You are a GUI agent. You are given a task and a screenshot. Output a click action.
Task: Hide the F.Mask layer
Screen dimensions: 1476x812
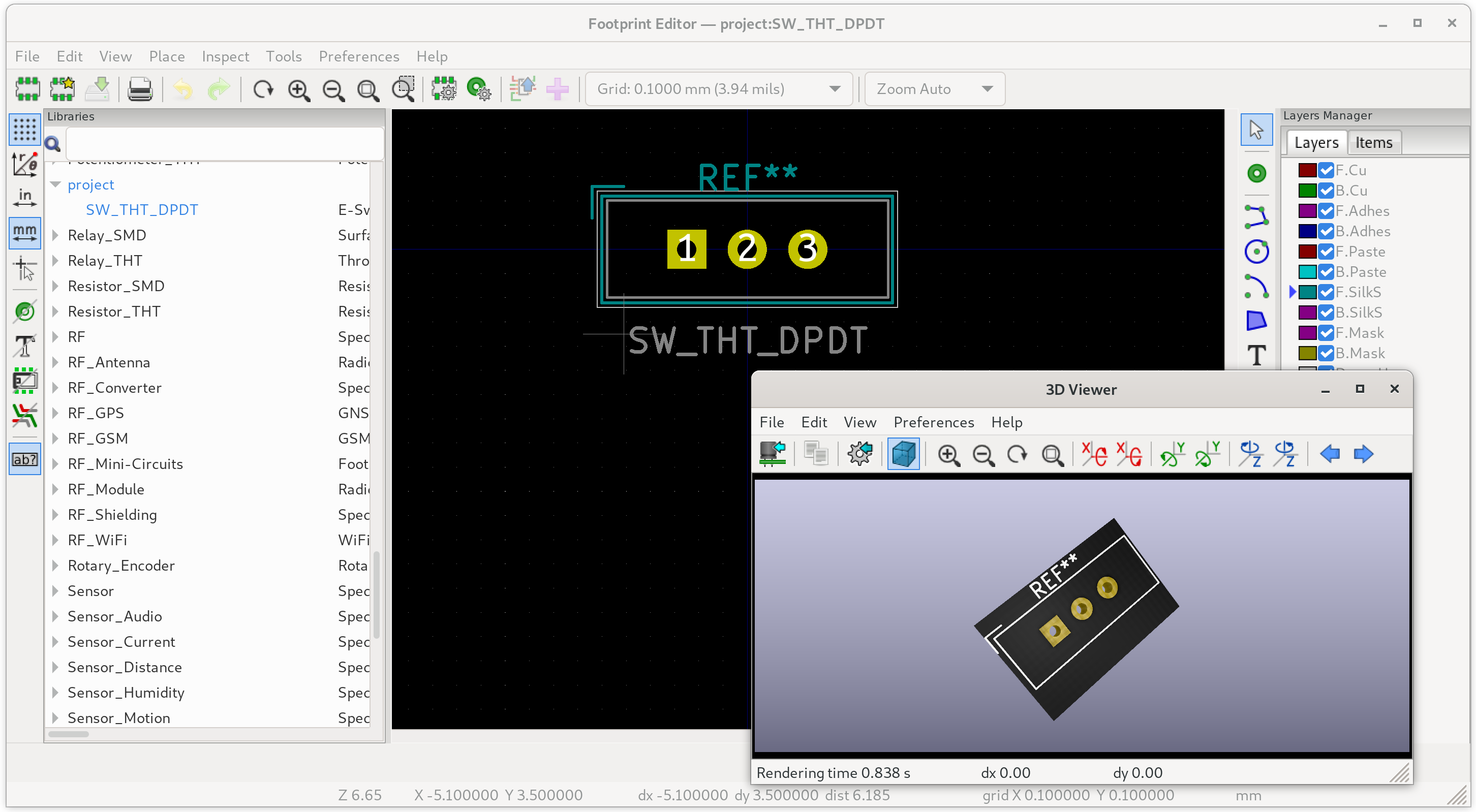[x=1326, y=333]
